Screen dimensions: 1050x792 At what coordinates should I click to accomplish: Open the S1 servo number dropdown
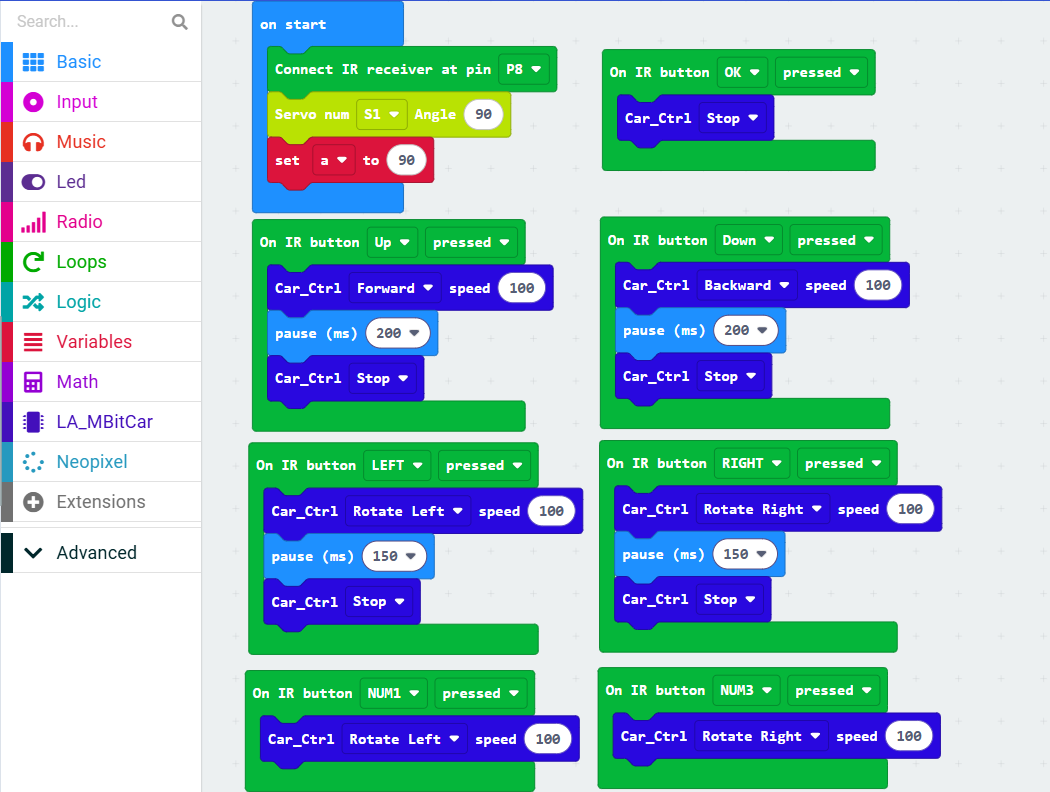(x=381, y=114)
